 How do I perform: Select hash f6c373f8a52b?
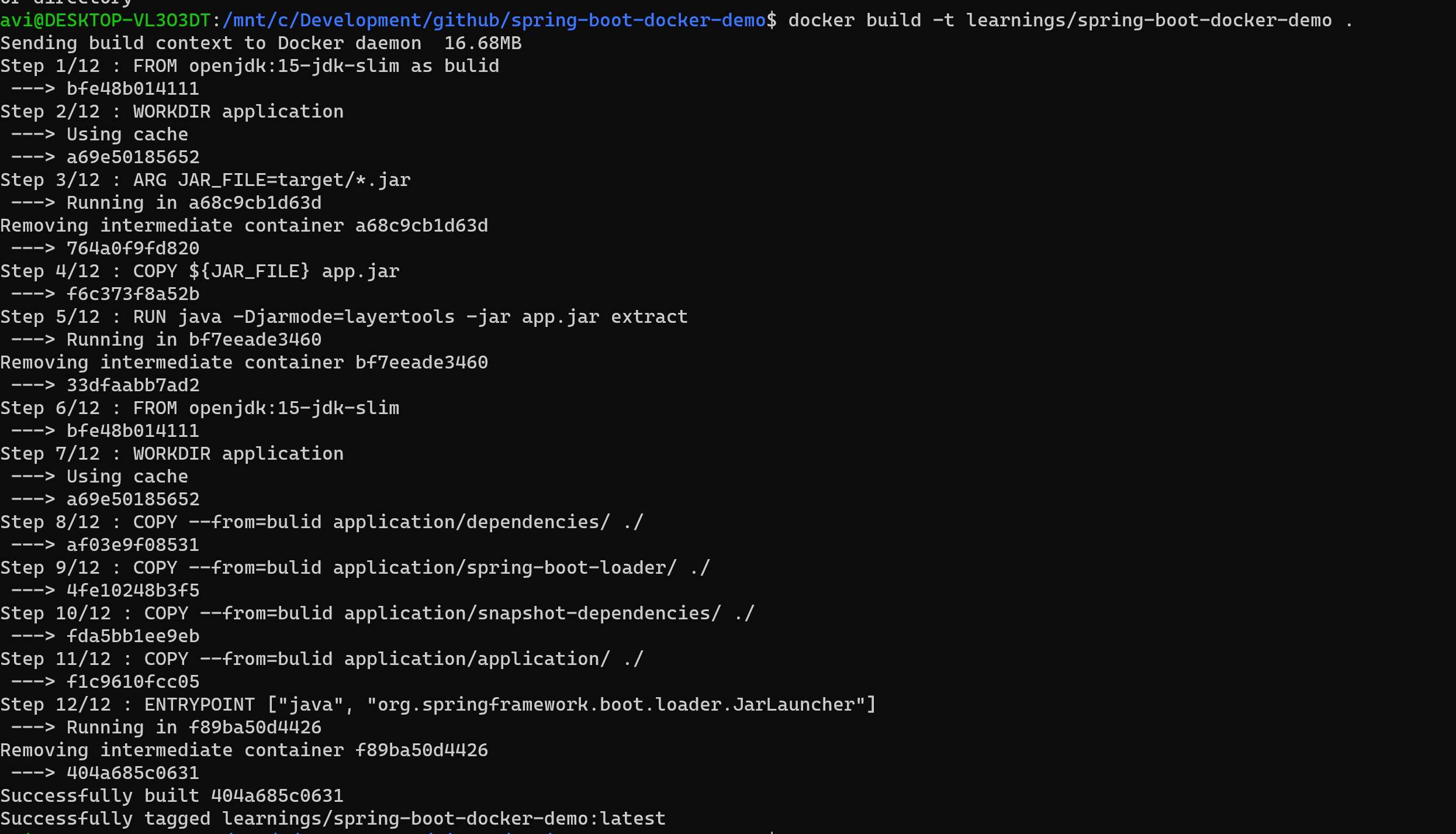click(x=133, y=293)
